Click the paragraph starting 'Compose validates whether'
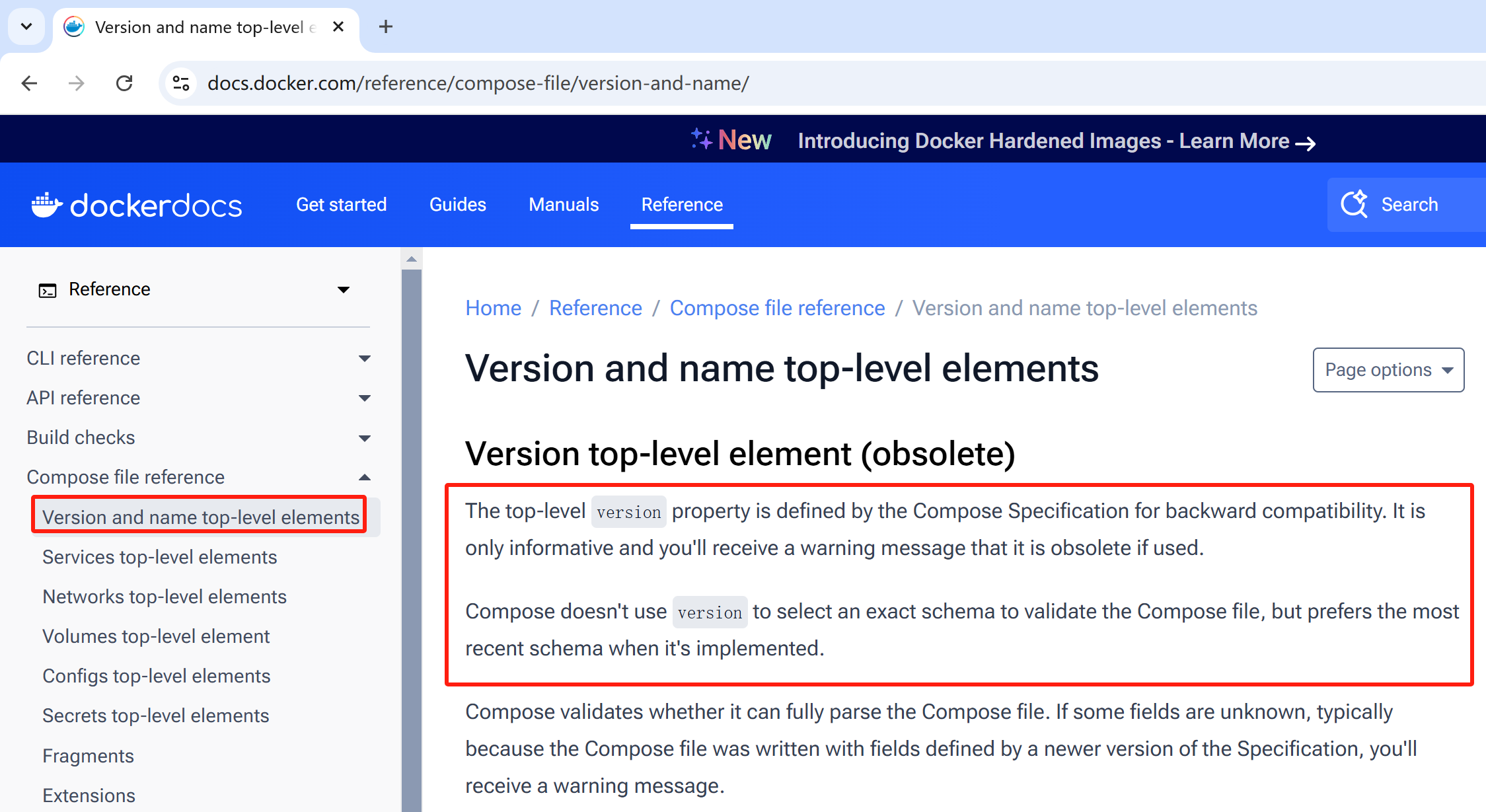Screen dimensions: 1486x812 [x=941, y=749]
